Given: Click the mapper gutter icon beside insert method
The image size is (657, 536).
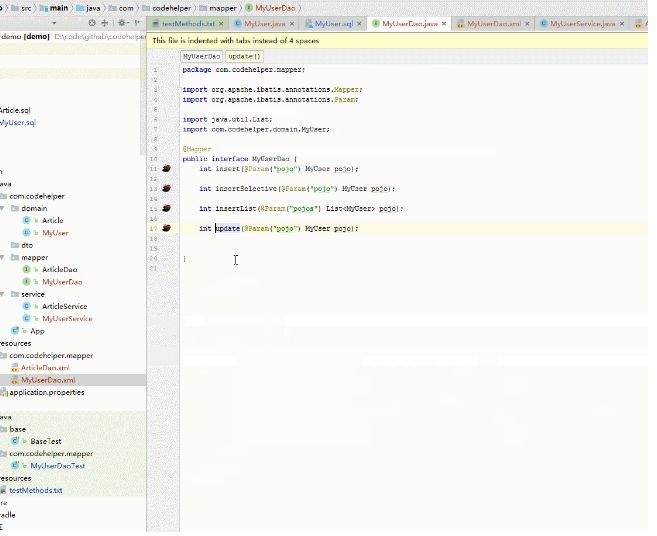Looking at the screenshot, I should point(166,169).
